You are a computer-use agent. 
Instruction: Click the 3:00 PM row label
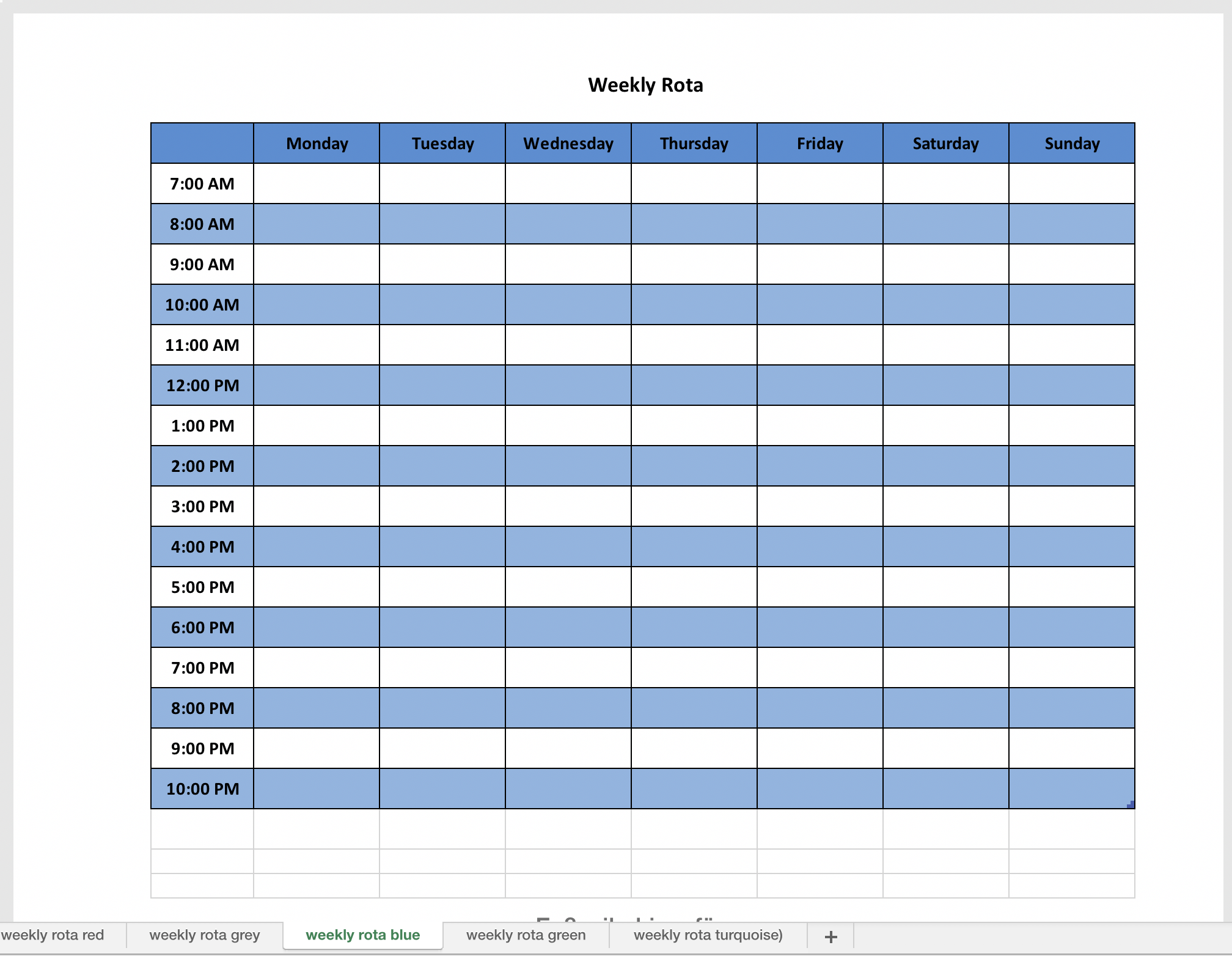tap(202, 506)
